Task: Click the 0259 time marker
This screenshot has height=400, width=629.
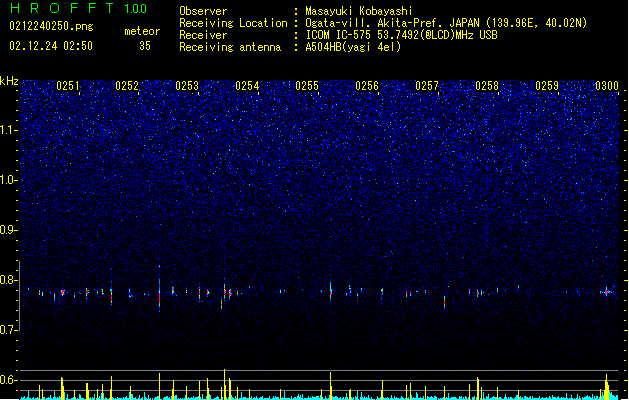Action: 547,86
